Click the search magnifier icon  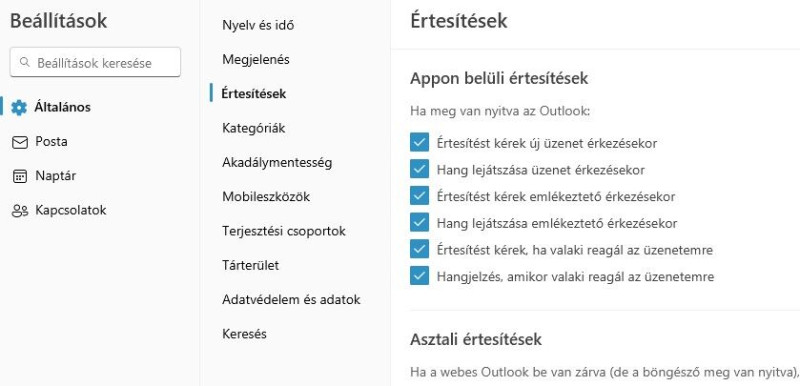pyautogui.click(x=24, y=62)
